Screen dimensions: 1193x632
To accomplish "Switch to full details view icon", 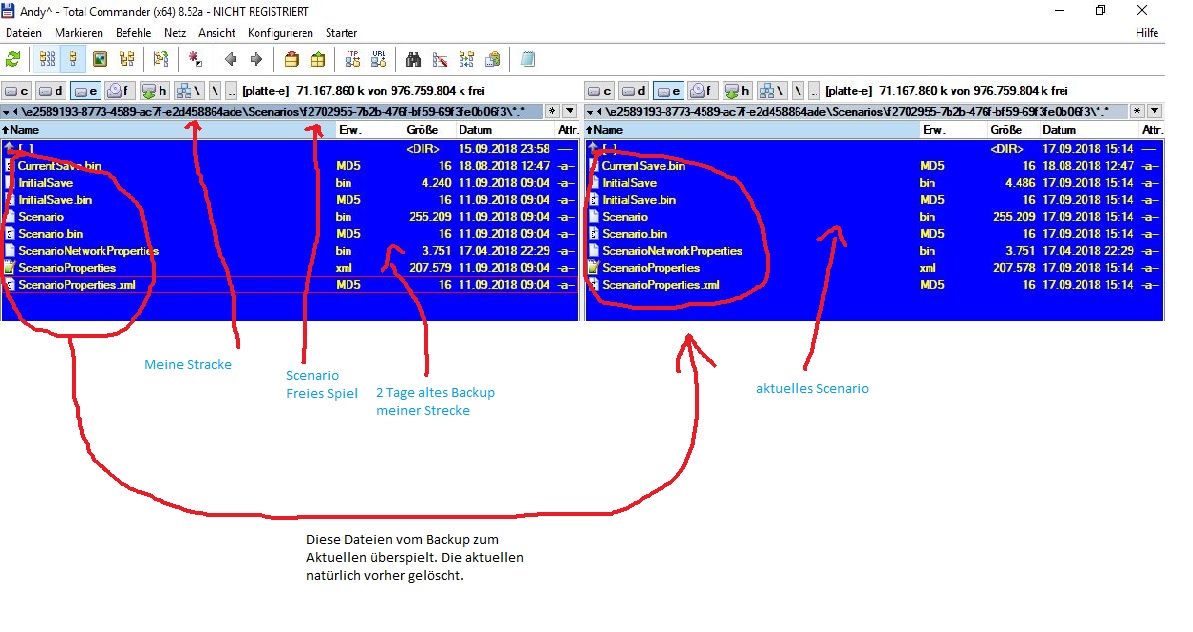I will [73, 59].
